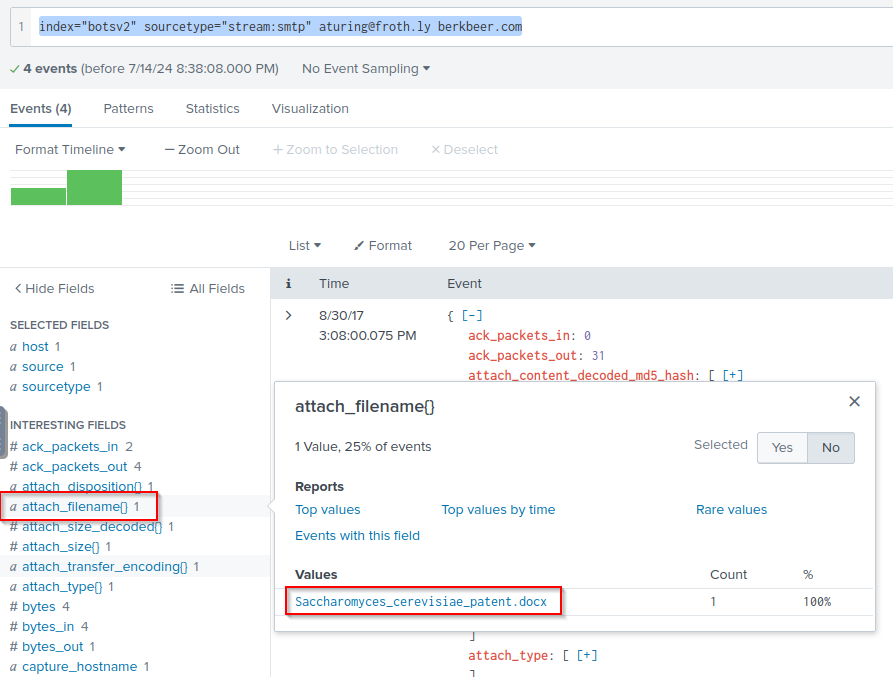Open the No Event Sampling dropdown
Image resolution: width=893 pixels, height=677 pixels.
pos(366,69)
